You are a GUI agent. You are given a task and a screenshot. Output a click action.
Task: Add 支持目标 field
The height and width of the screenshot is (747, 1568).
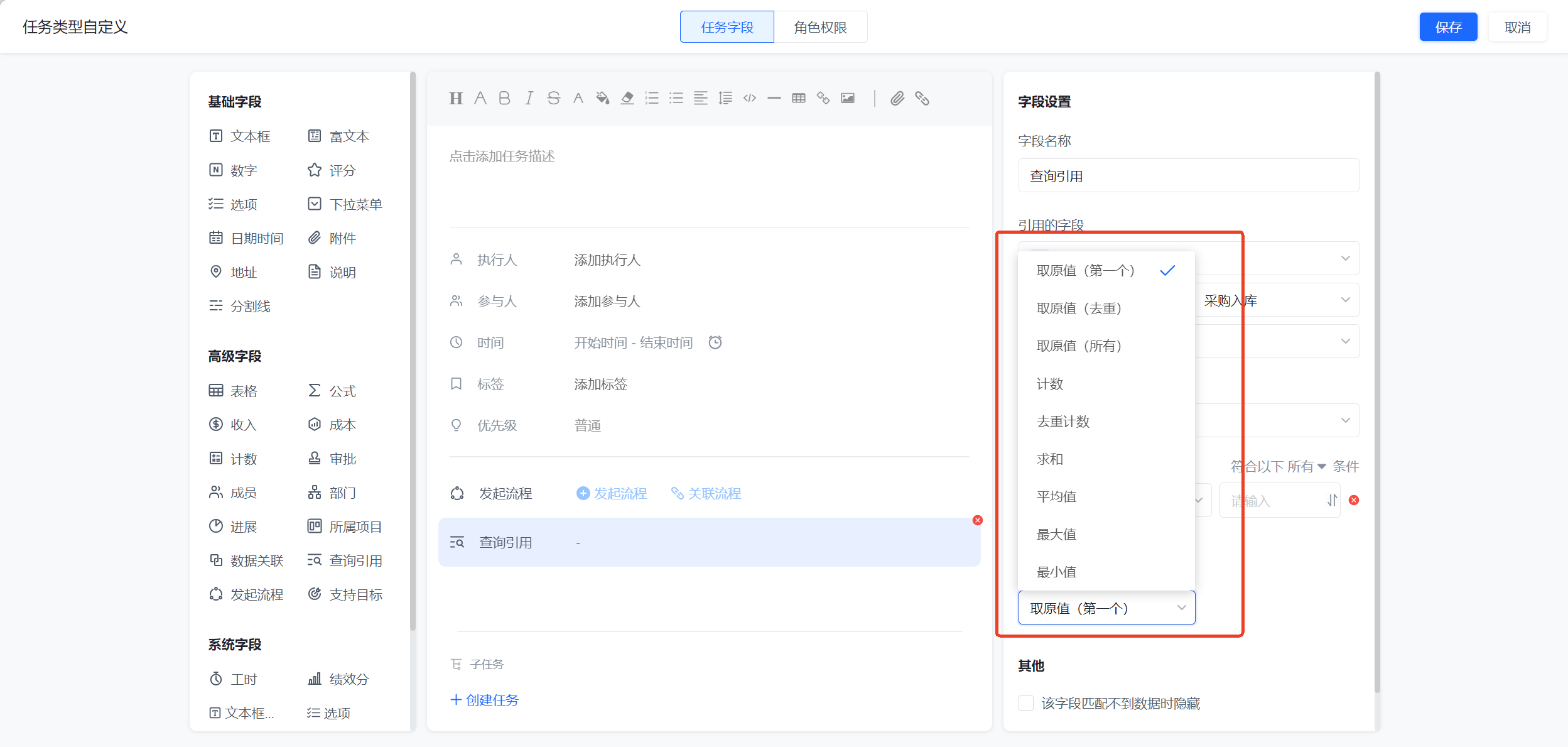[x=345, y=594]
